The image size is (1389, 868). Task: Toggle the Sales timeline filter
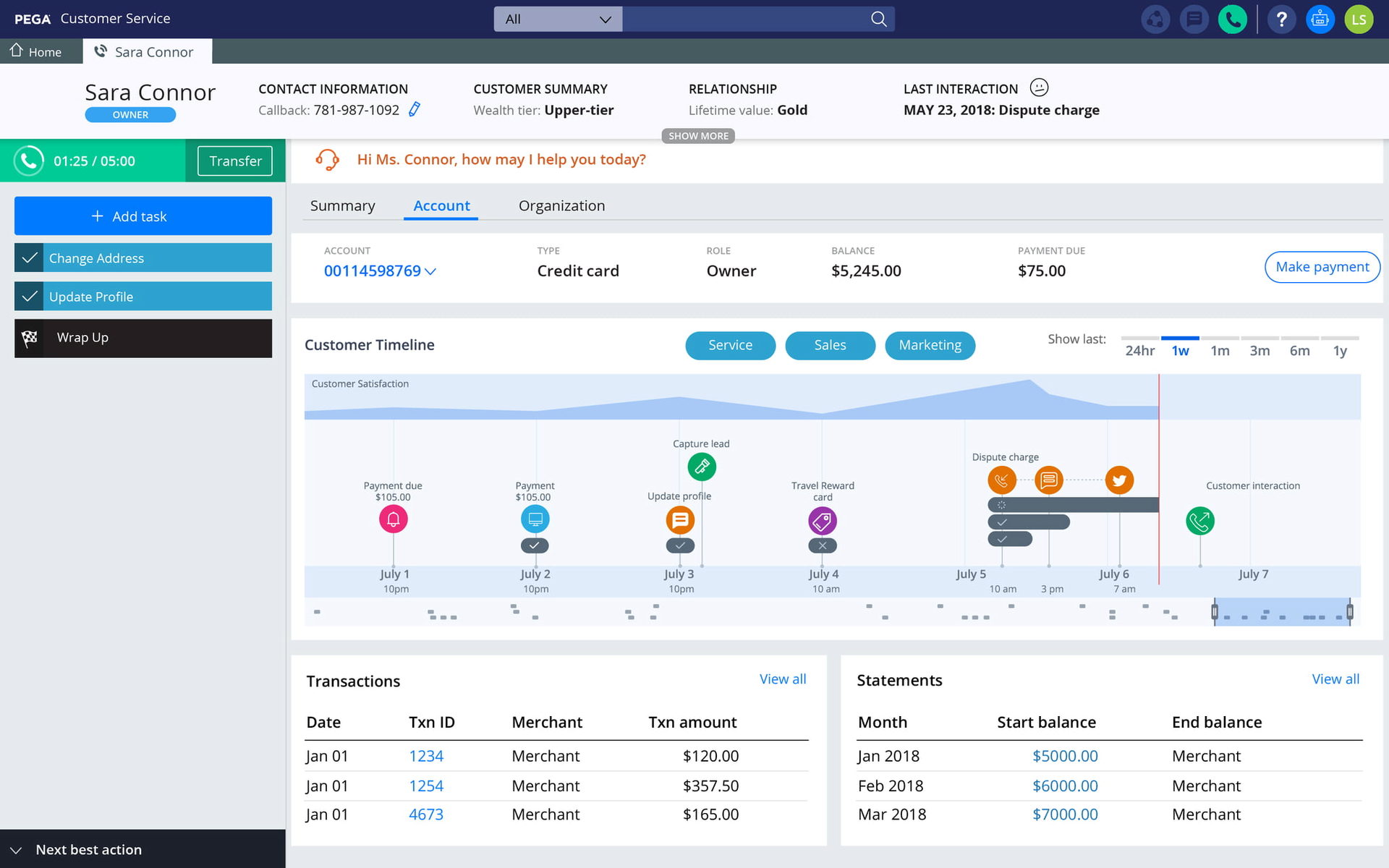830,346
